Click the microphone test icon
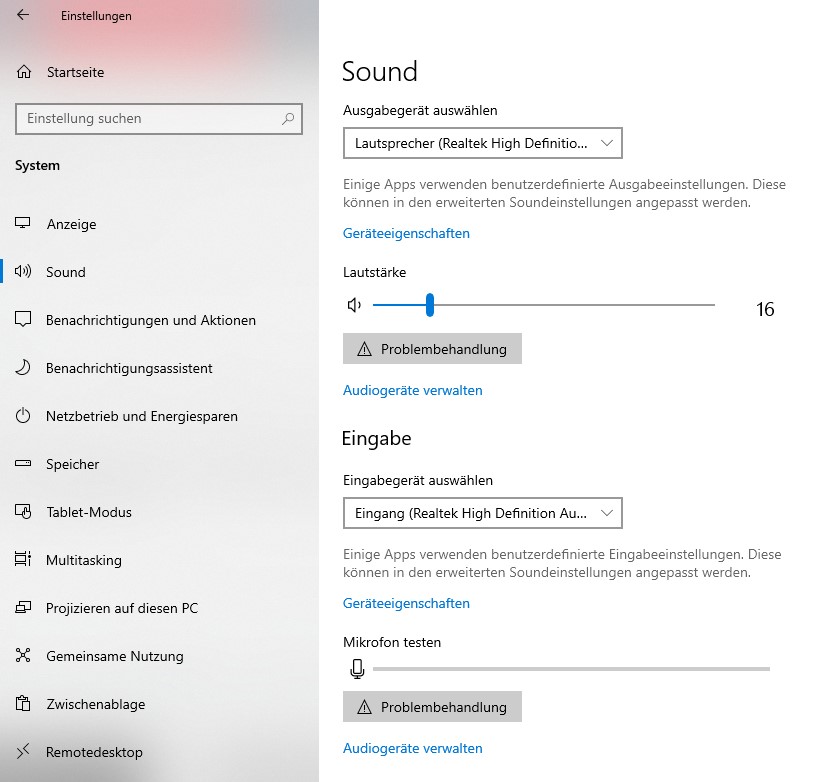Image resolution: width=823 pixels, height=782 pixels. pos(357,669)
